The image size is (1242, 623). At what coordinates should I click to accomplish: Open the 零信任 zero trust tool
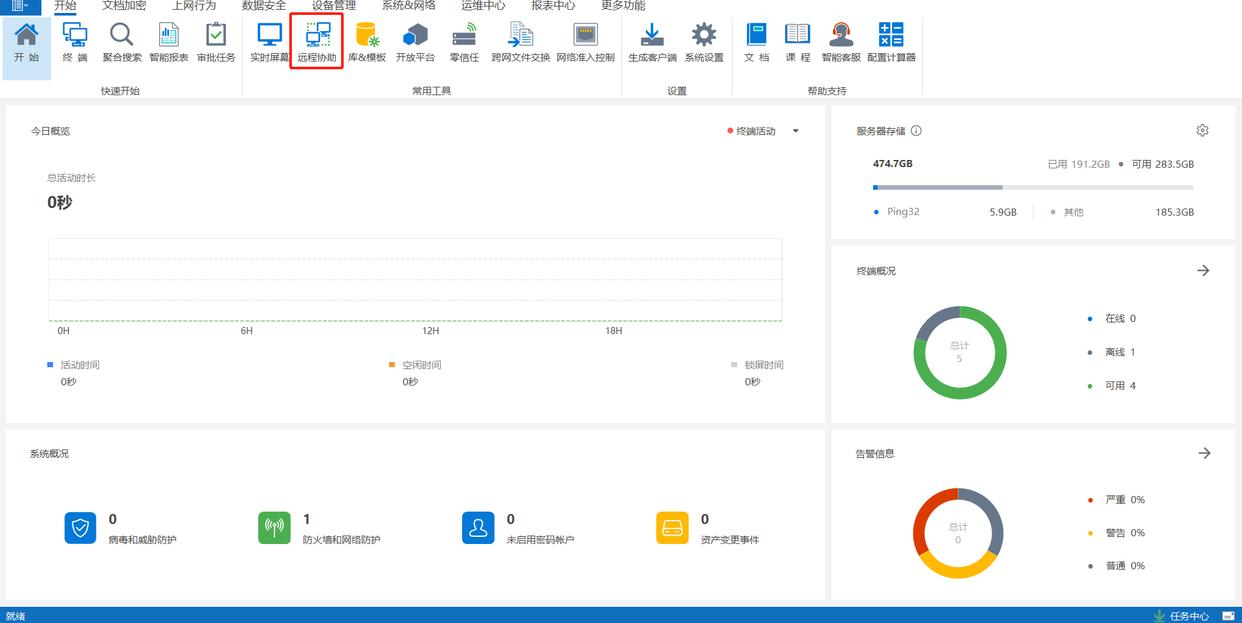click(464, 41)
